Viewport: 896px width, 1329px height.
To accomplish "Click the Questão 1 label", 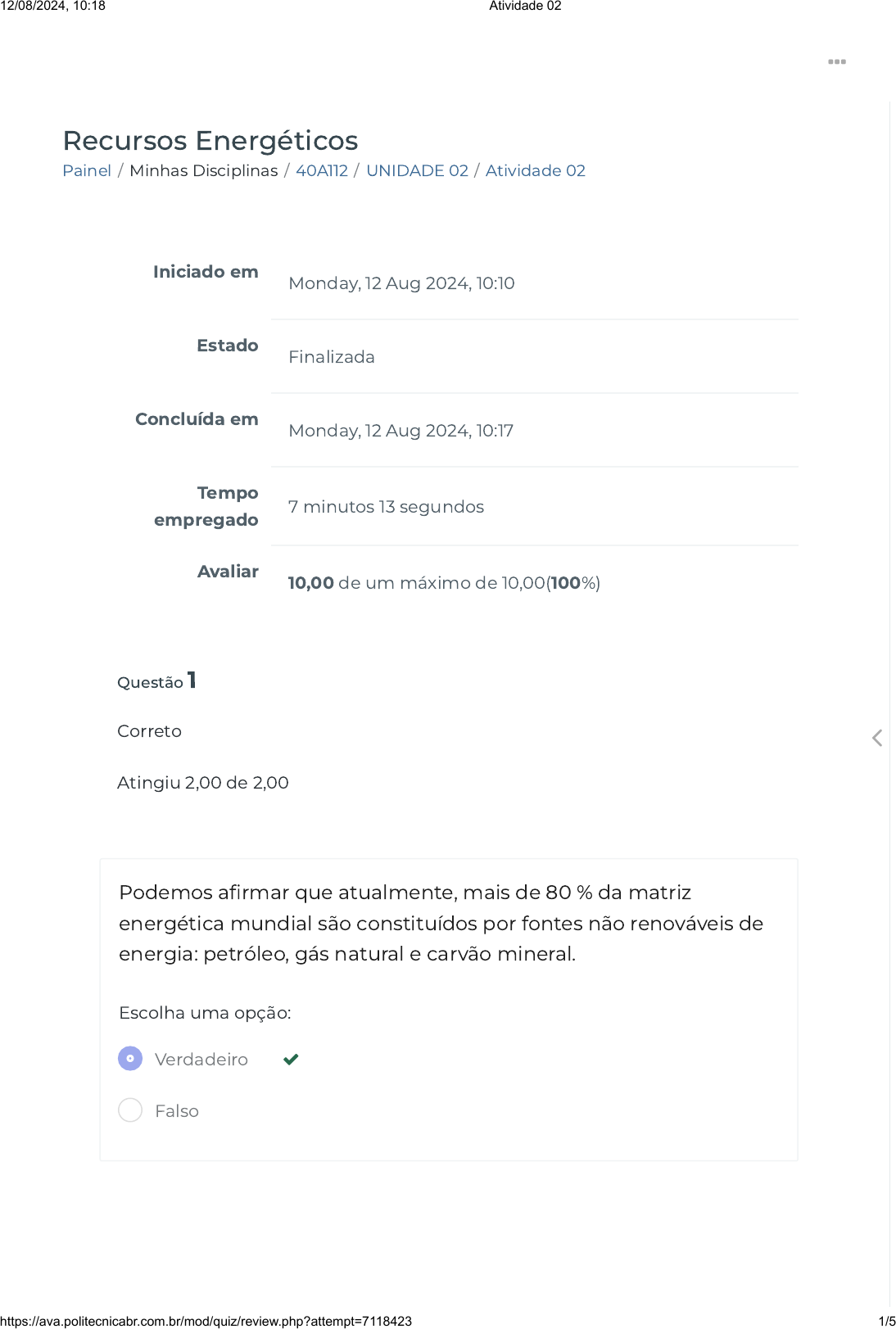I will (x=156, y=681).
